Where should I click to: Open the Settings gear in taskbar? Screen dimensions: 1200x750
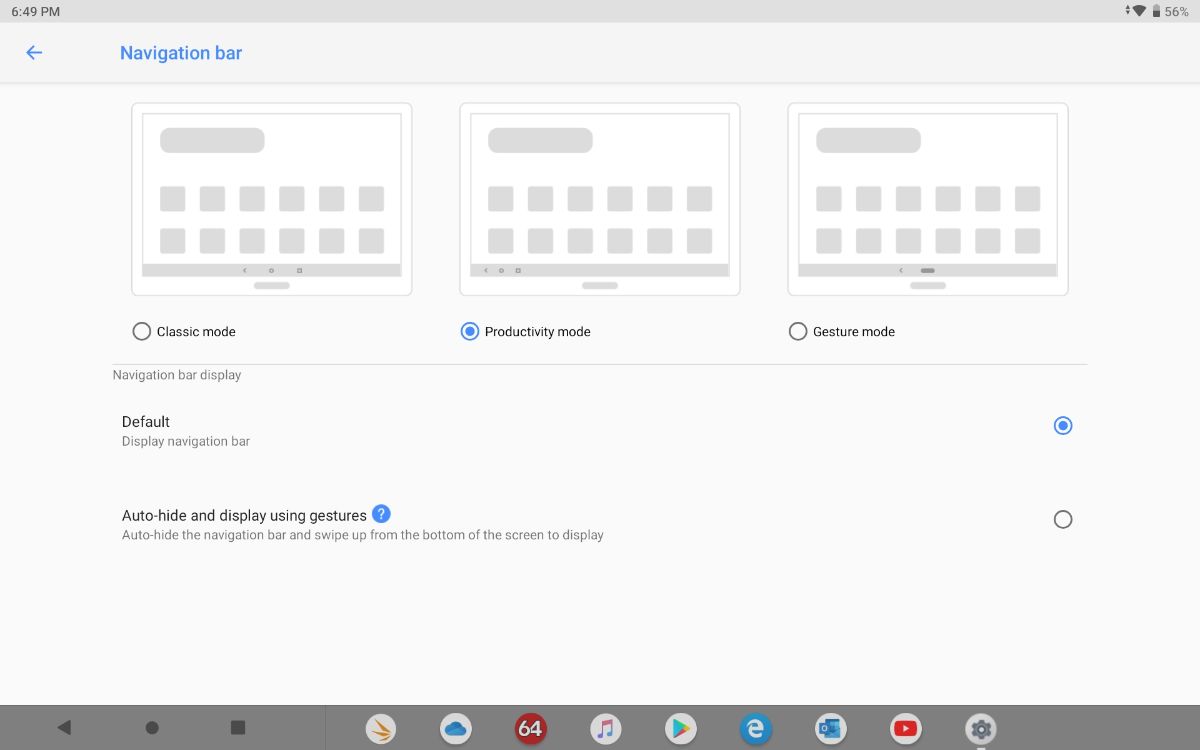coord(981,728)
